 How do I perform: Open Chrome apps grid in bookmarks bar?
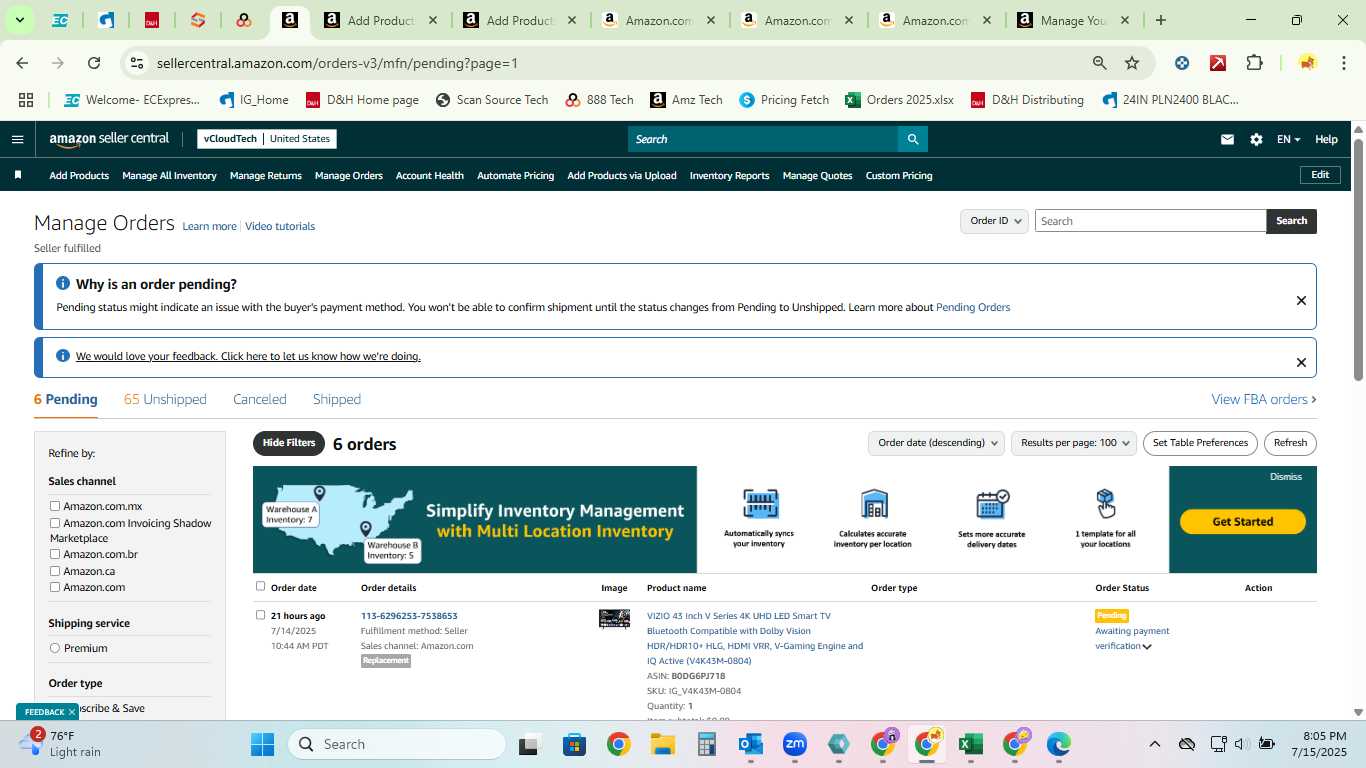pyautogui.click(x=26, y=100)
